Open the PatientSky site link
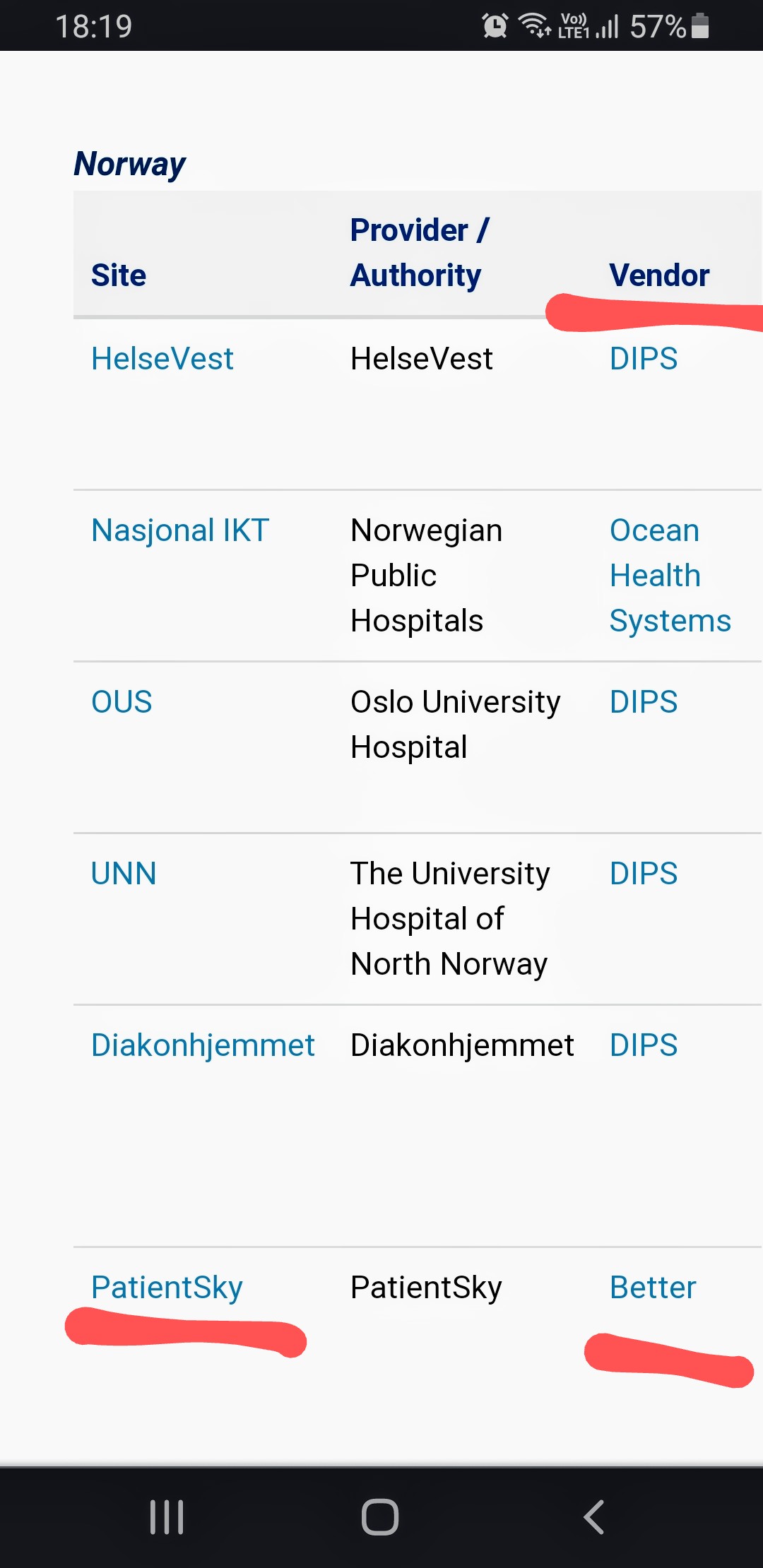Viewport: 763px width, 1568px height. 167,1288
